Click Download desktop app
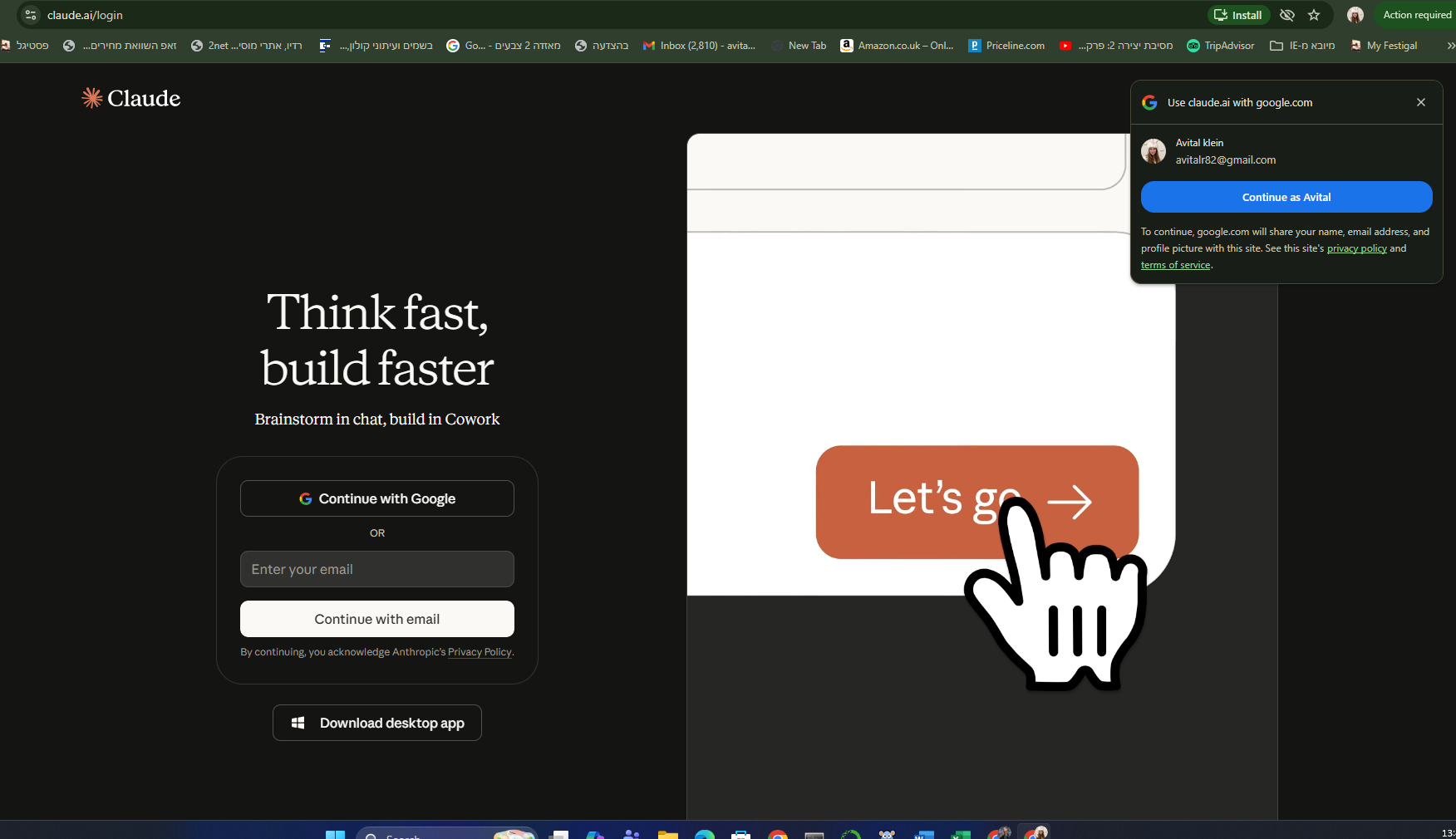The image size is (1456, 839). (377, 723)
